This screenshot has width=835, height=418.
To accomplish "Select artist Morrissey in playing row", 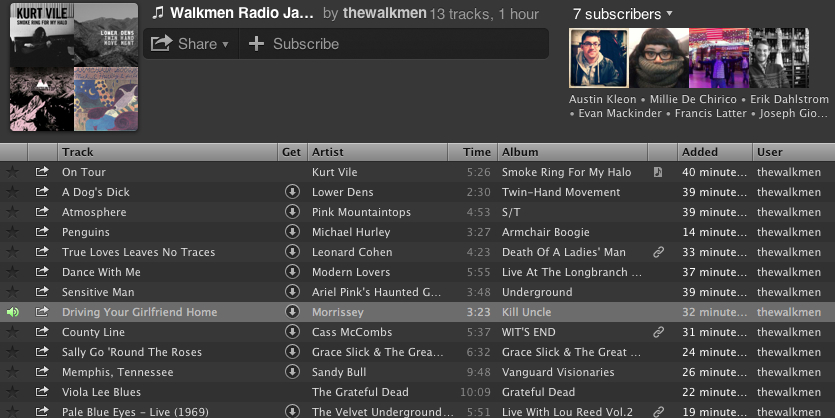I will (338, 312).
